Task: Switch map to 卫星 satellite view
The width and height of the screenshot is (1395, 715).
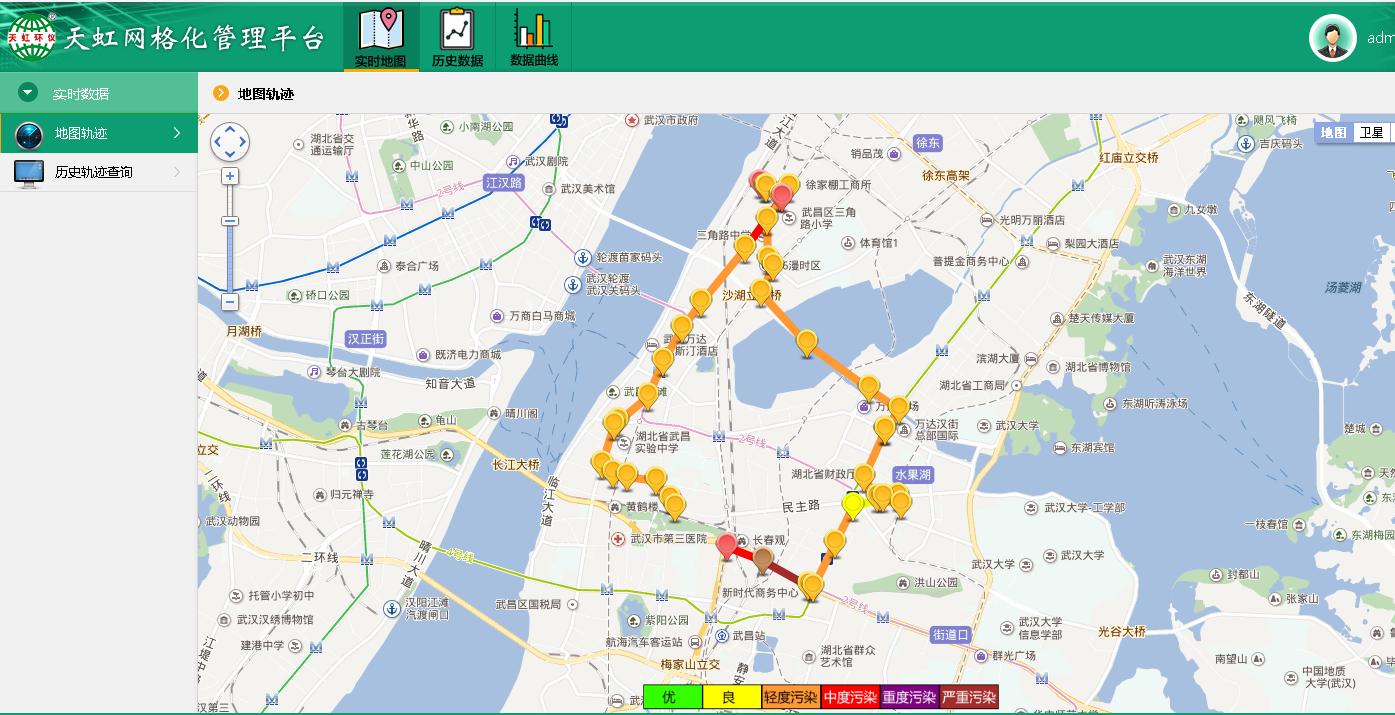Action: tap(1371, 133)
